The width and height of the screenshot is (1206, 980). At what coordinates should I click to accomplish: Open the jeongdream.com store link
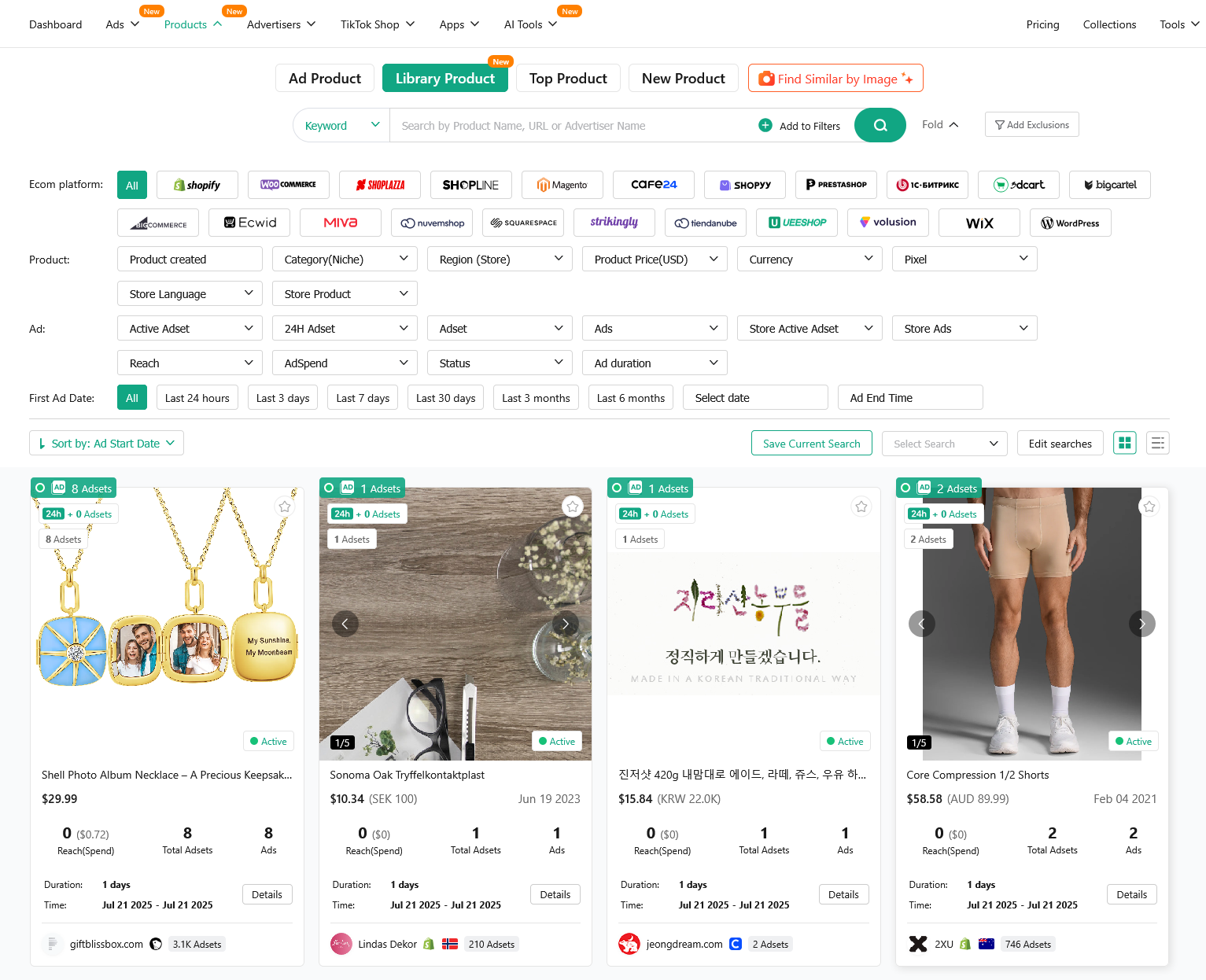click(684, 944)
